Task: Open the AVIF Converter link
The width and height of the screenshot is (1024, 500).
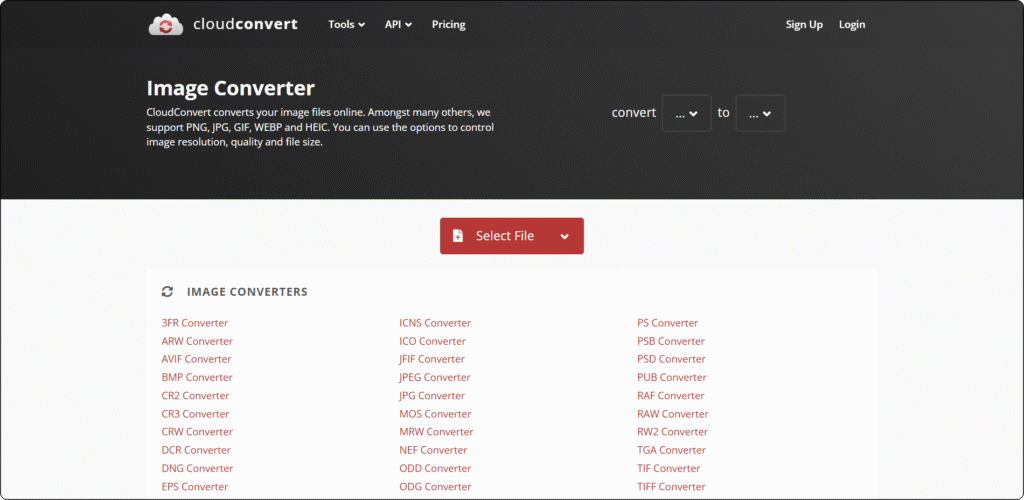Action: [196, 359]
